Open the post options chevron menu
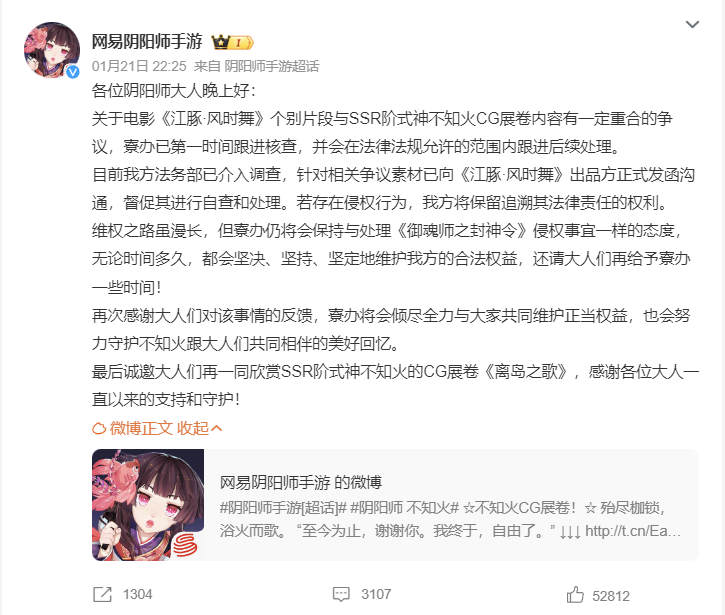This screenshot has width=725, height=615. [x=692, y=25]
